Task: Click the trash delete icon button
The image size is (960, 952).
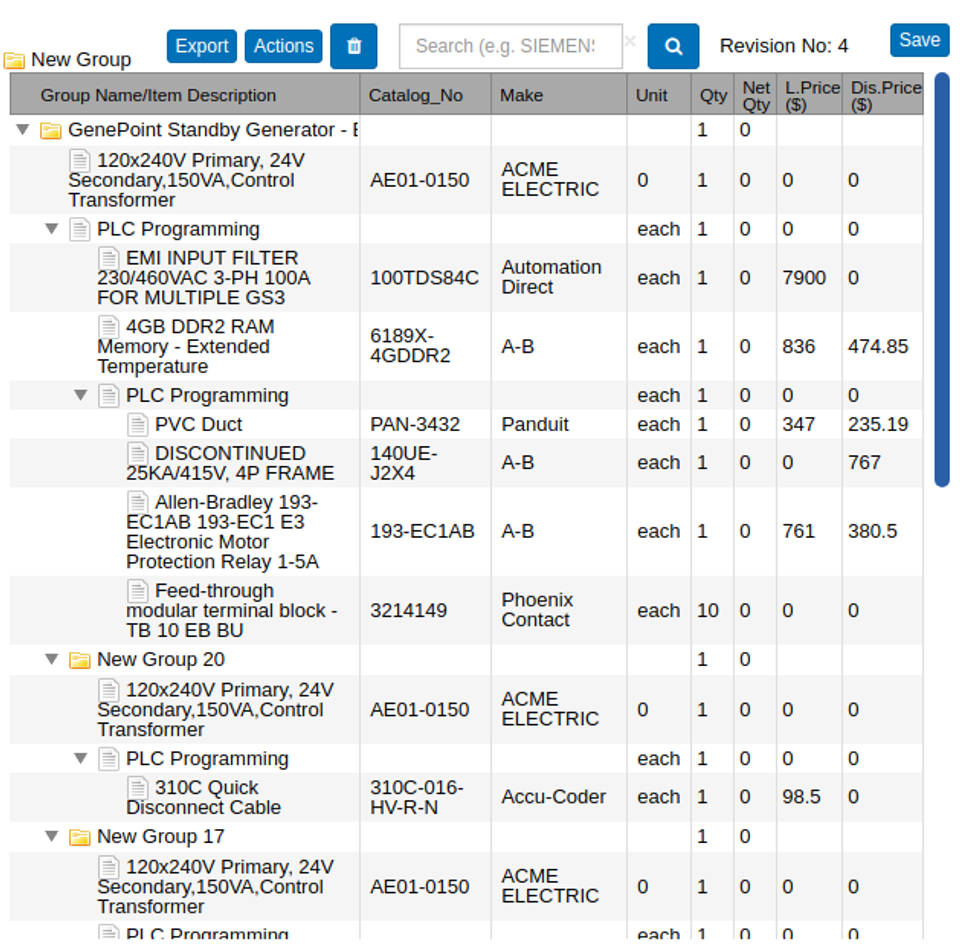Action: click(353, 47)
